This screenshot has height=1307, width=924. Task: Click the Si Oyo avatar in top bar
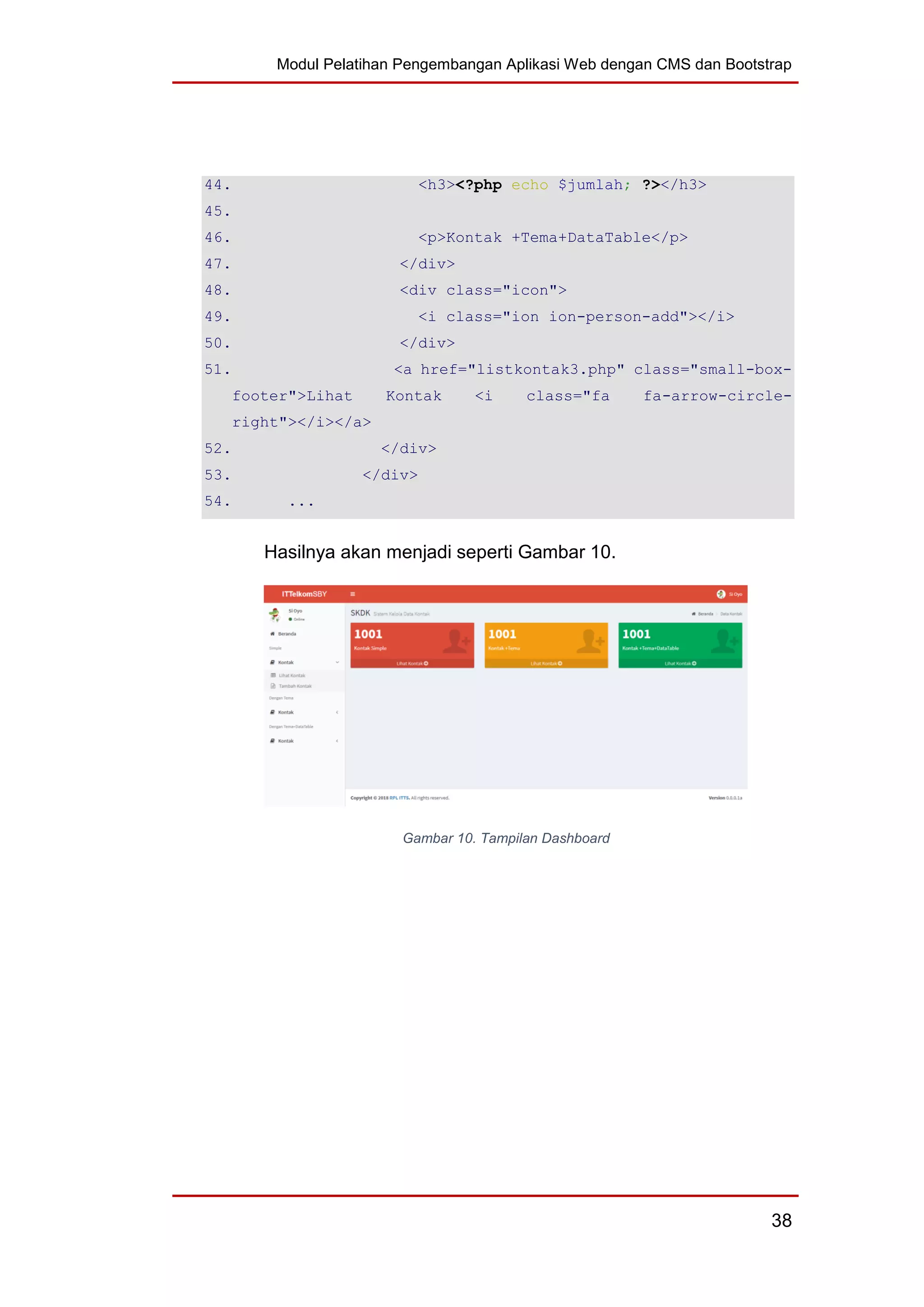click(x=721, y=594)
